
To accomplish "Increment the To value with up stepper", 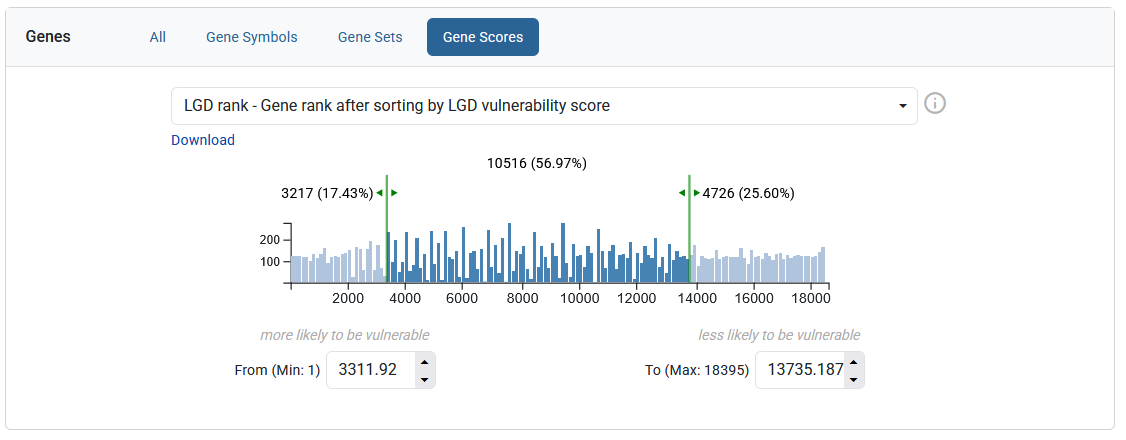I will click(853, 362).
